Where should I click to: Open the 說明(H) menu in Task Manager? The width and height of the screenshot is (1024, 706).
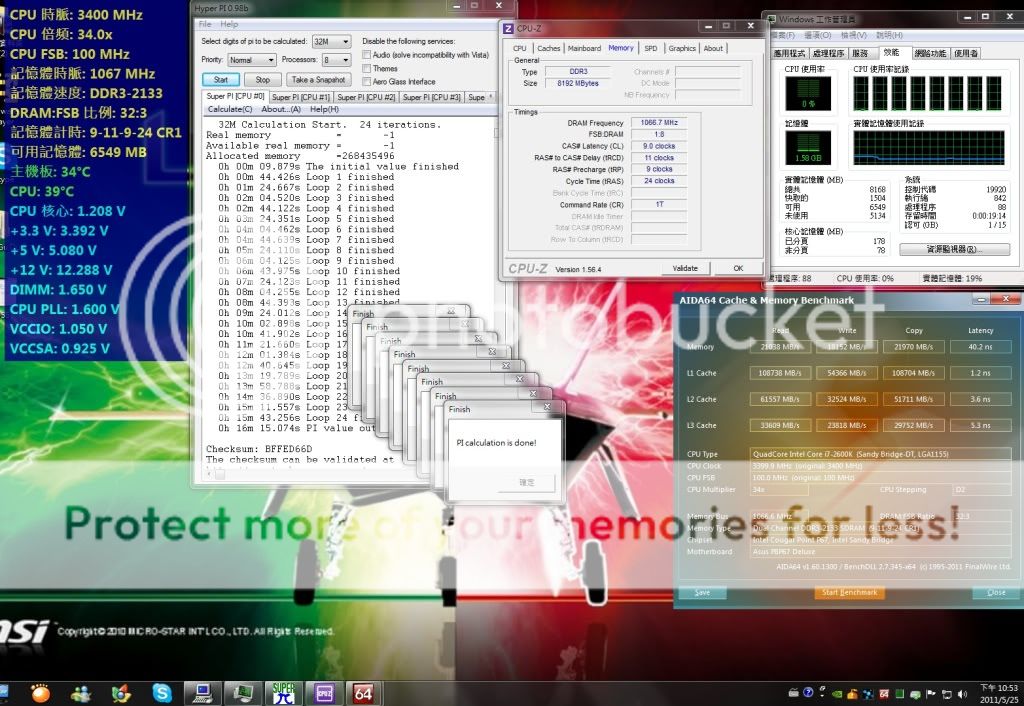click(889, 35)
